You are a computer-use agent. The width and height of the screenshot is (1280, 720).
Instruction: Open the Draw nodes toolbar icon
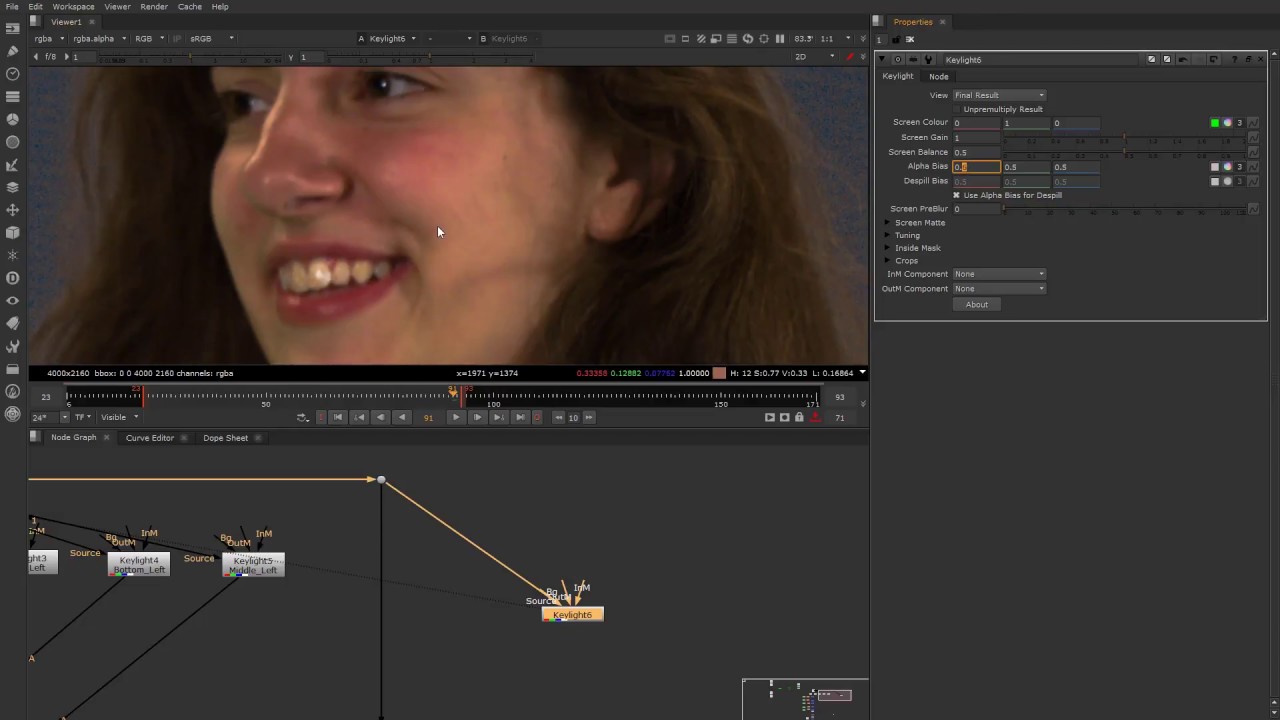click(x=12, y=51)
